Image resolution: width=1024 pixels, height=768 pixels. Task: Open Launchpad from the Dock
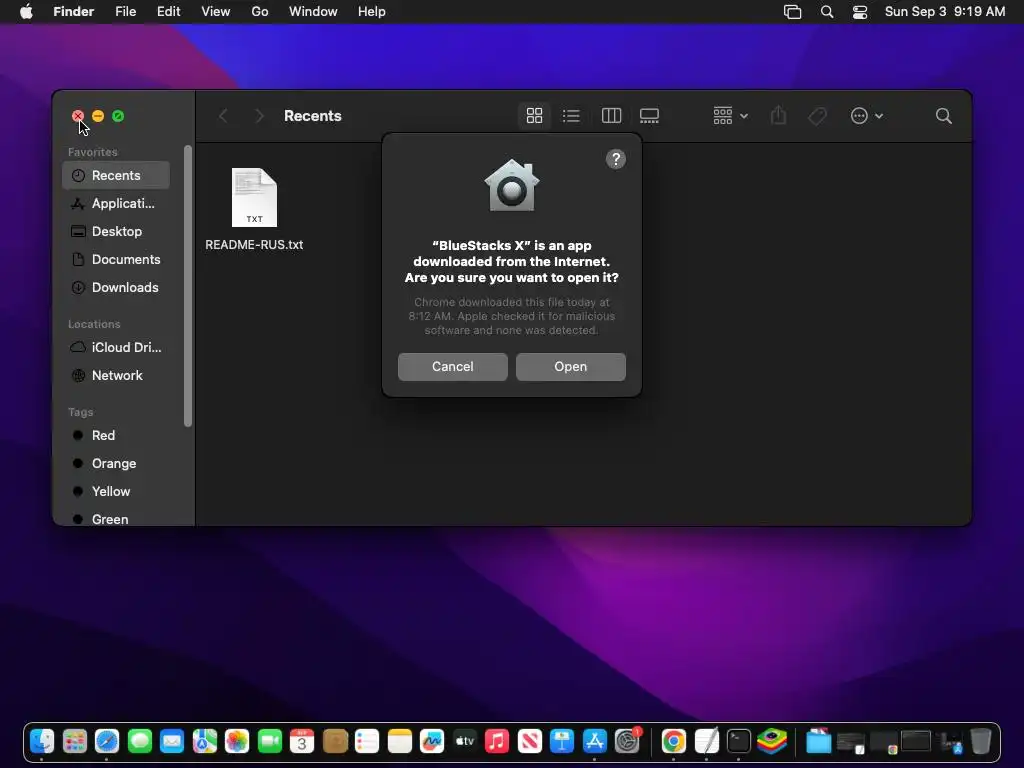(x=74, y=741)
